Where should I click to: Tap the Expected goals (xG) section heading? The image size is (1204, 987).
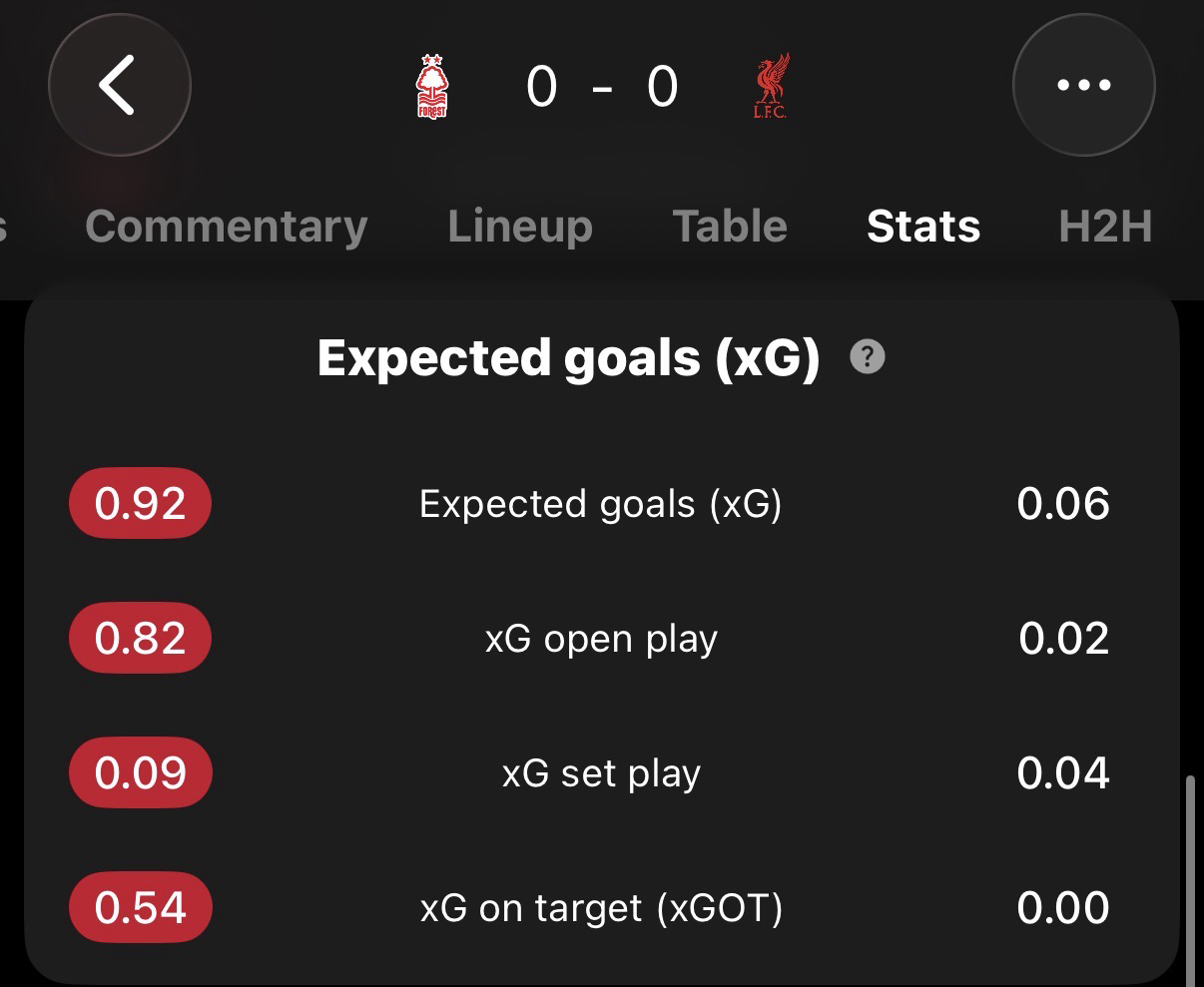click(568, 357)
